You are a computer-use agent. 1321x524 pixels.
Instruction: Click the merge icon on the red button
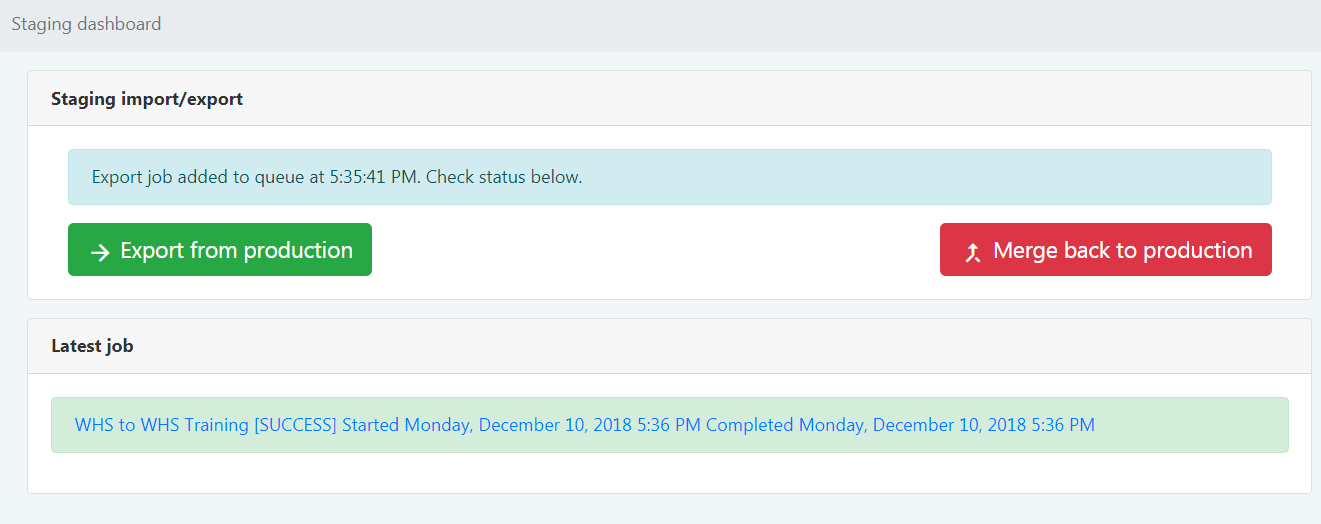point(972,252)
